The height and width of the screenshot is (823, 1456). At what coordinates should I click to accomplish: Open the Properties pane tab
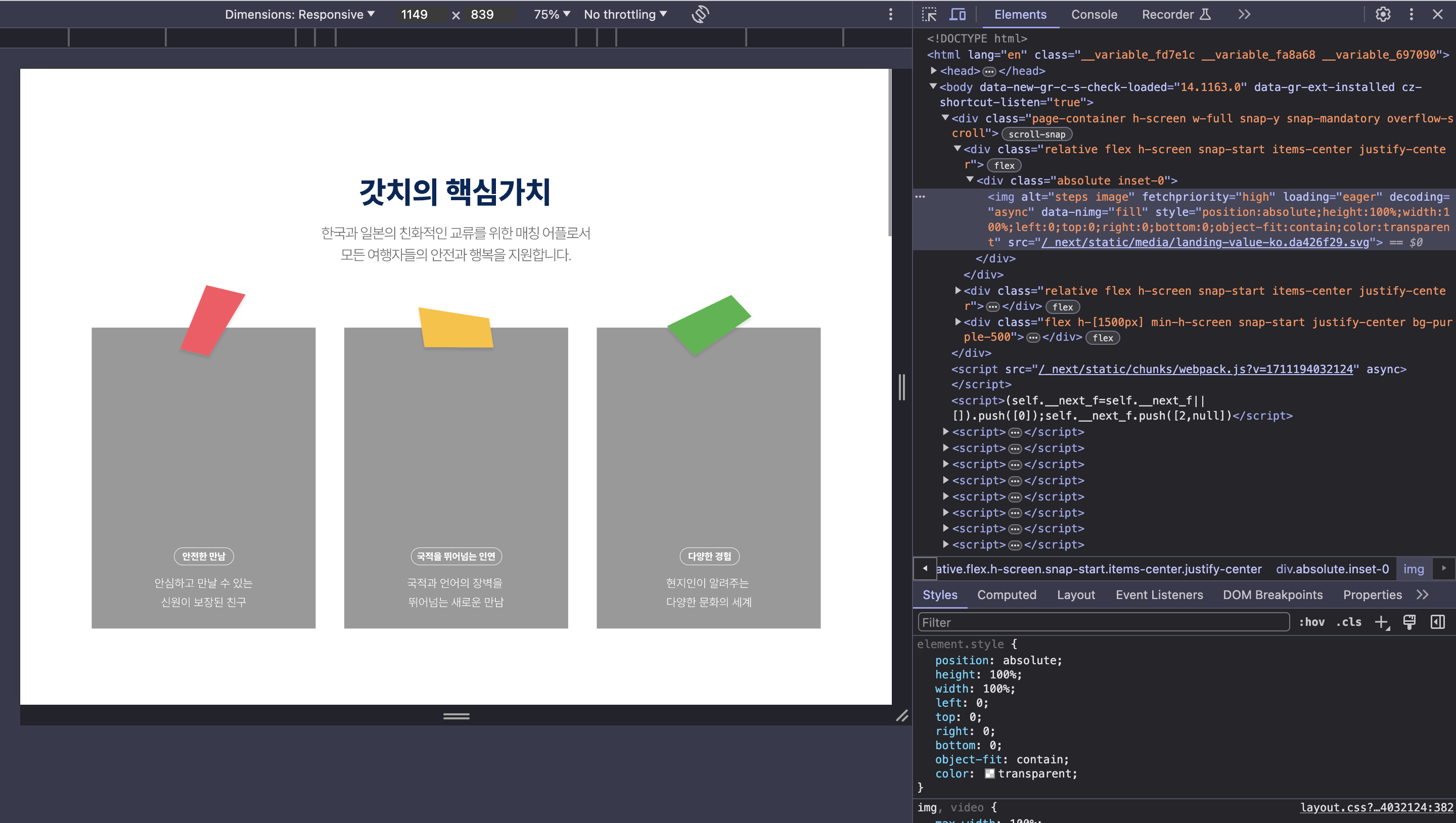[x=1372, y=595]
